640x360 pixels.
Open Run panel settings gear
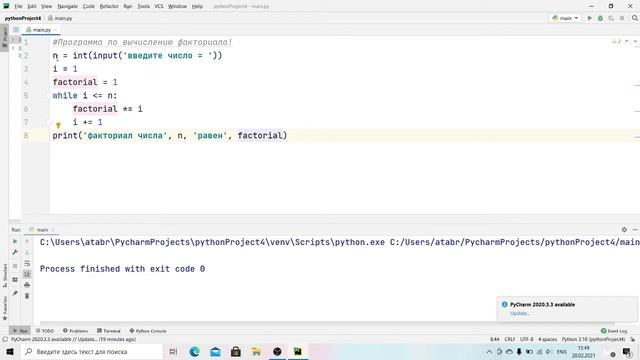(x=624, y=229)
